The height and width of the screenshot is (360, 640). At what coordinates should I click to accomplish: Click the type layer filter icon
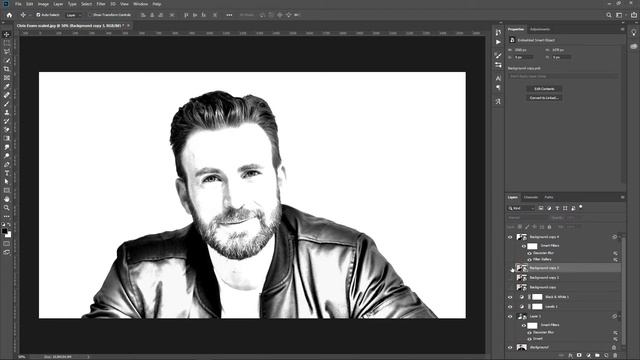click(557, 208)
